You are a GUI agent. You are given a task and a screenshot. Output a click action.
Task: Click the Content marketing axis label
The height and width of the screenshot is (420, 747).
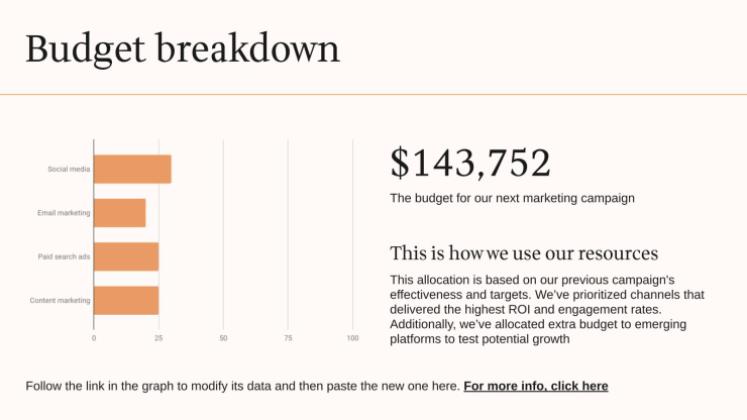pos(60,300)
